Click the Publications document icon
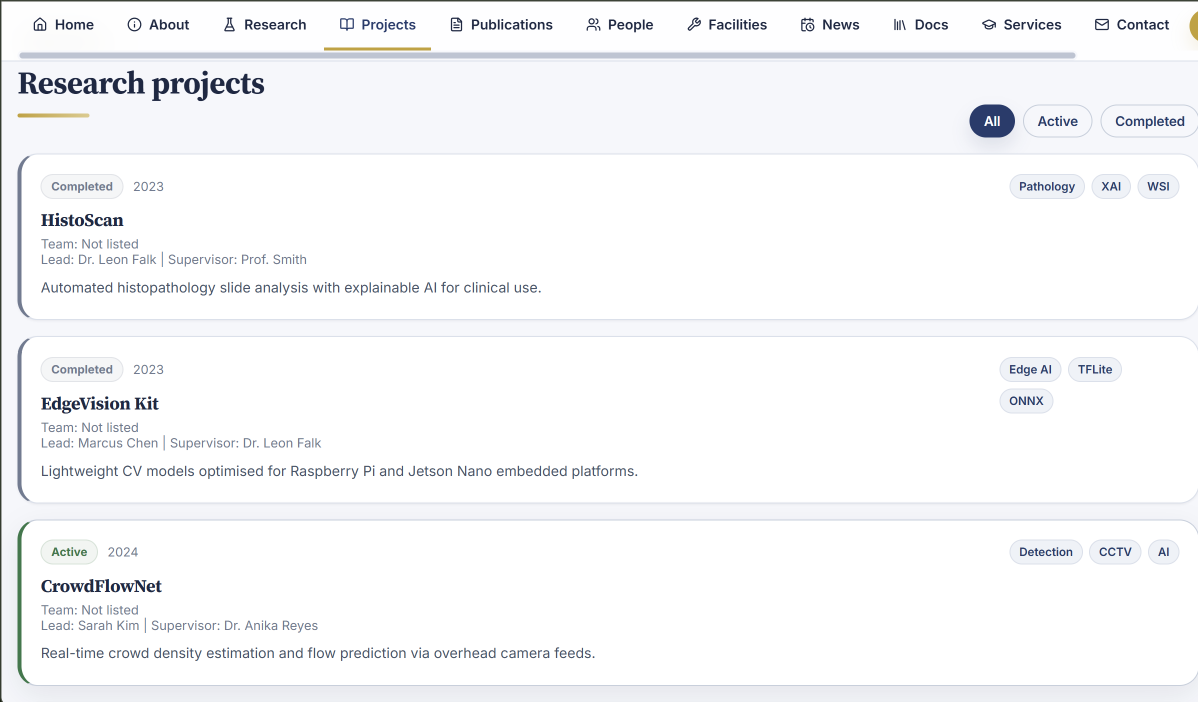This screenshot has height=702, width=1198. click(x=456, y=24)
